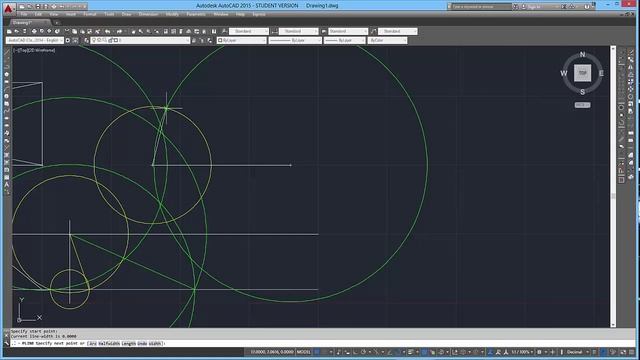The height and width of the screenshot is (360, 640).
Task: Click the Arc option in command line
Action: [x=93, y=344]
